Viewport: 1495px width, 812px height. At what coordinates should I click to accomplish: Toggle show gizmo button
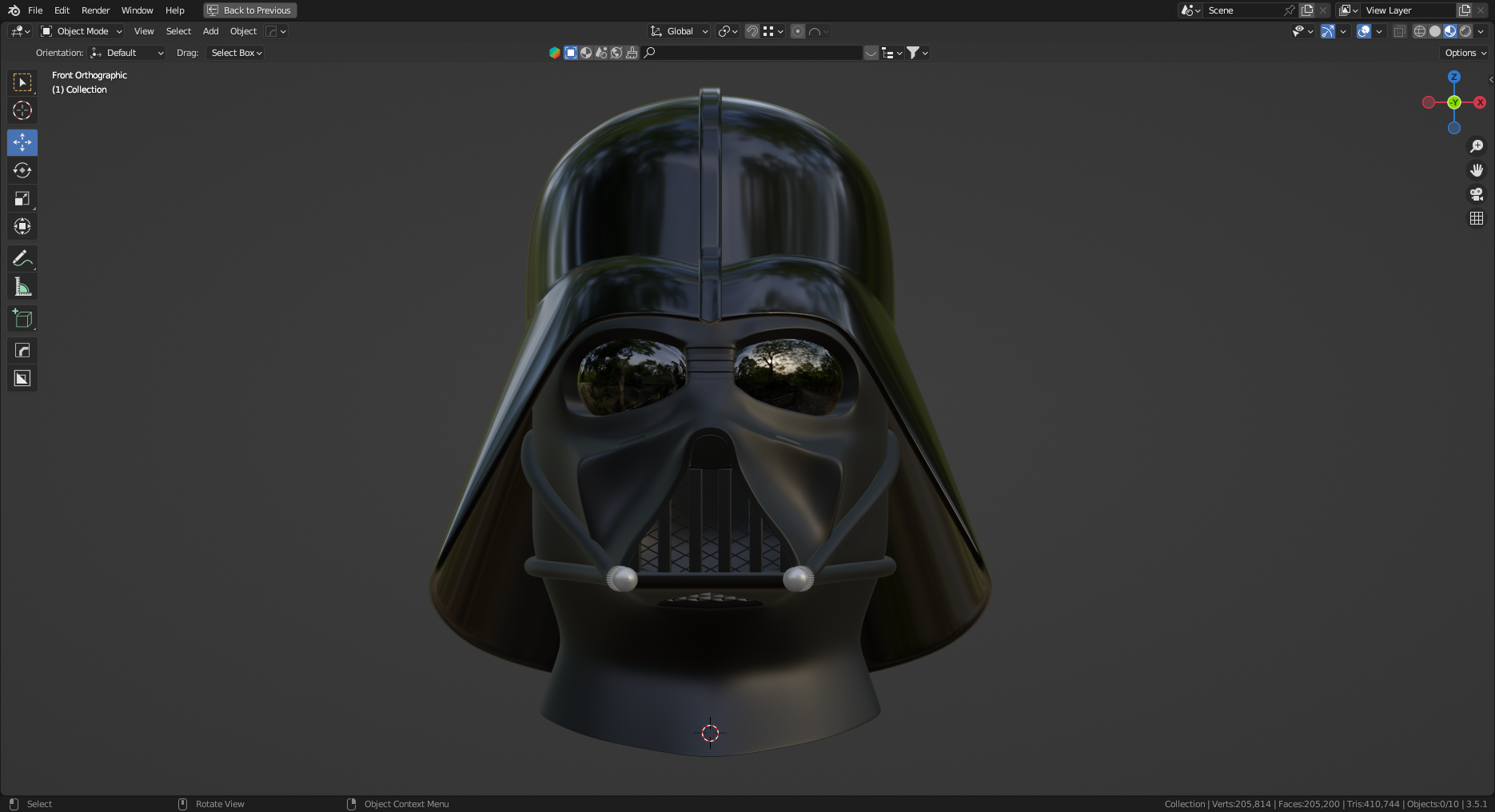(x=1328, y=31)
